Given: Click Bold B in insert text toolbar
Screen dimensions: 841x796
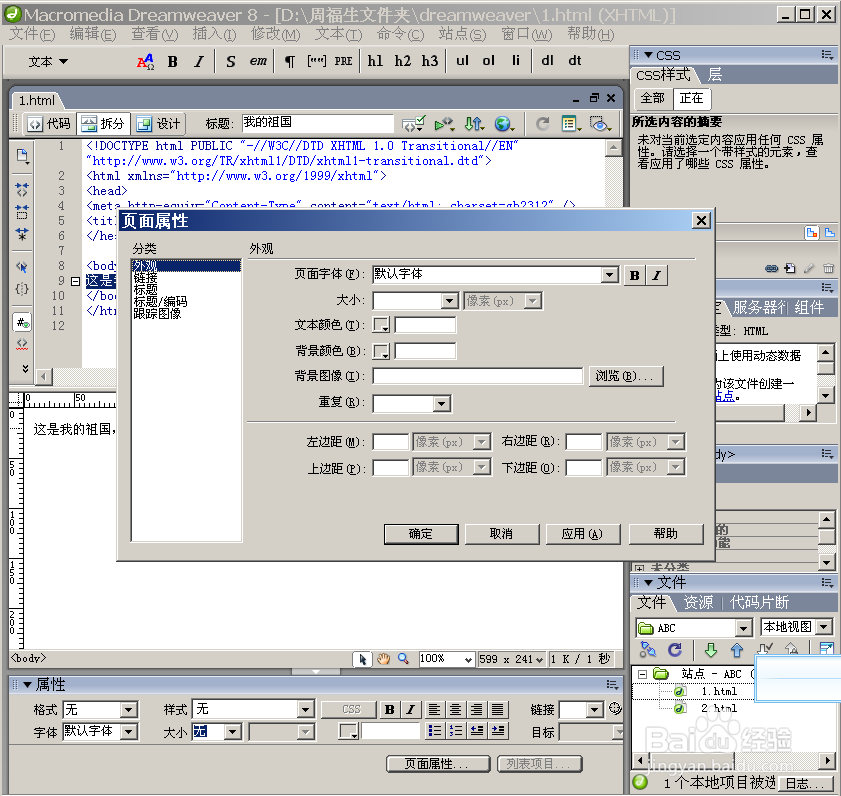Looking at the screenshot, I should [172, 62].
